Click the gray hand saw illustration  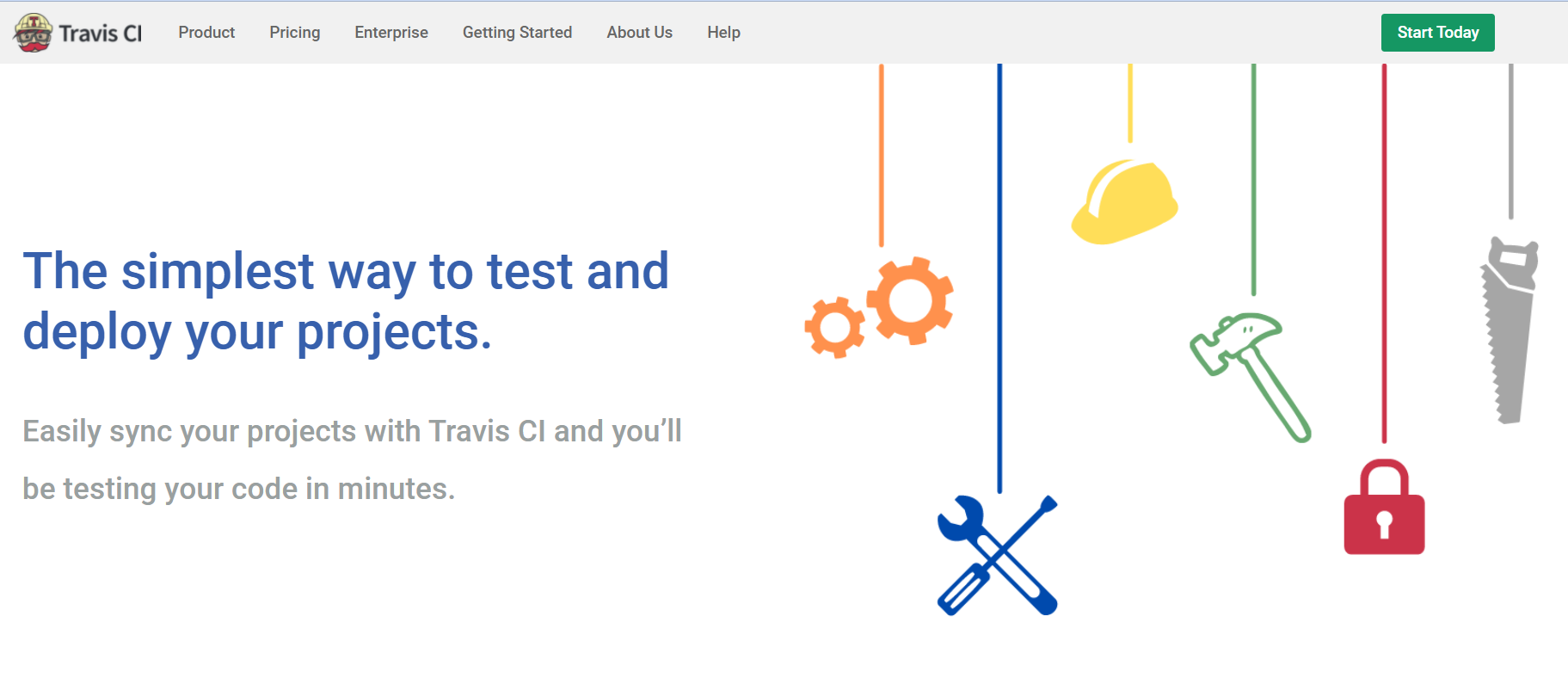(x=1510, y=330)
